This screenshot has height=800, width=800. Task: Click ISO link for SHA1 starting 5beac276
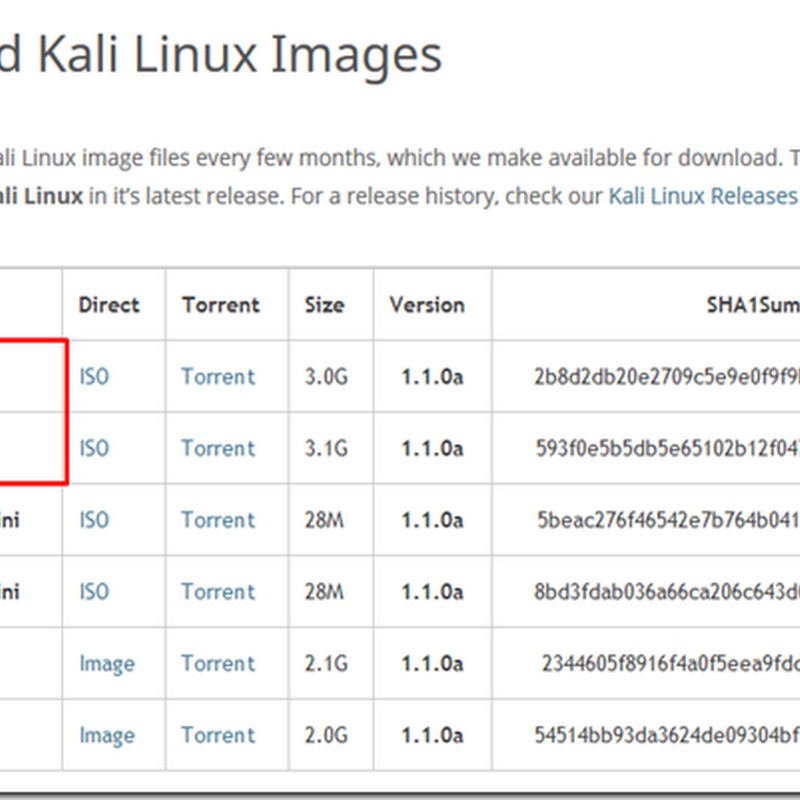[x=94, y=520]
